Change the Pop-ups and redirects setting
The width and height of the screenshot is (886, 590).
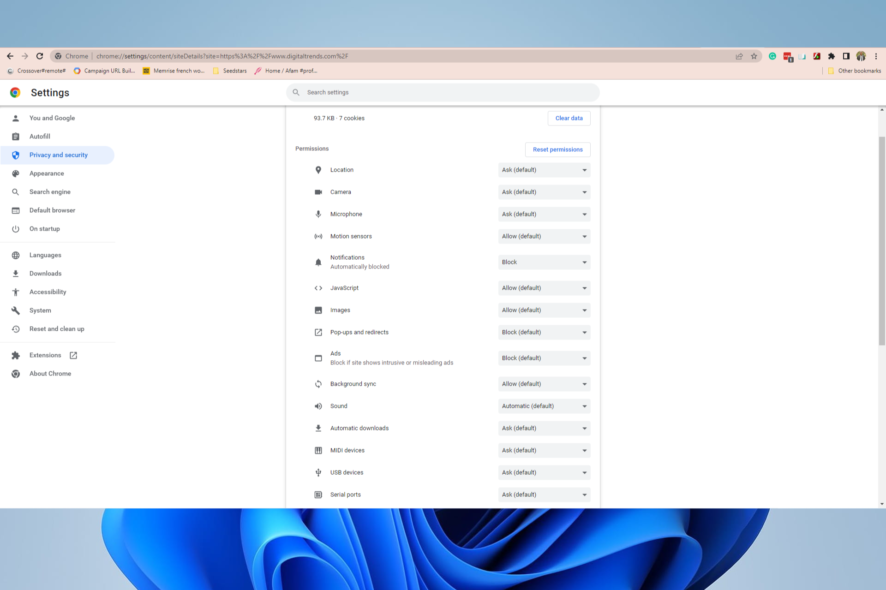[x=543, y=332]
